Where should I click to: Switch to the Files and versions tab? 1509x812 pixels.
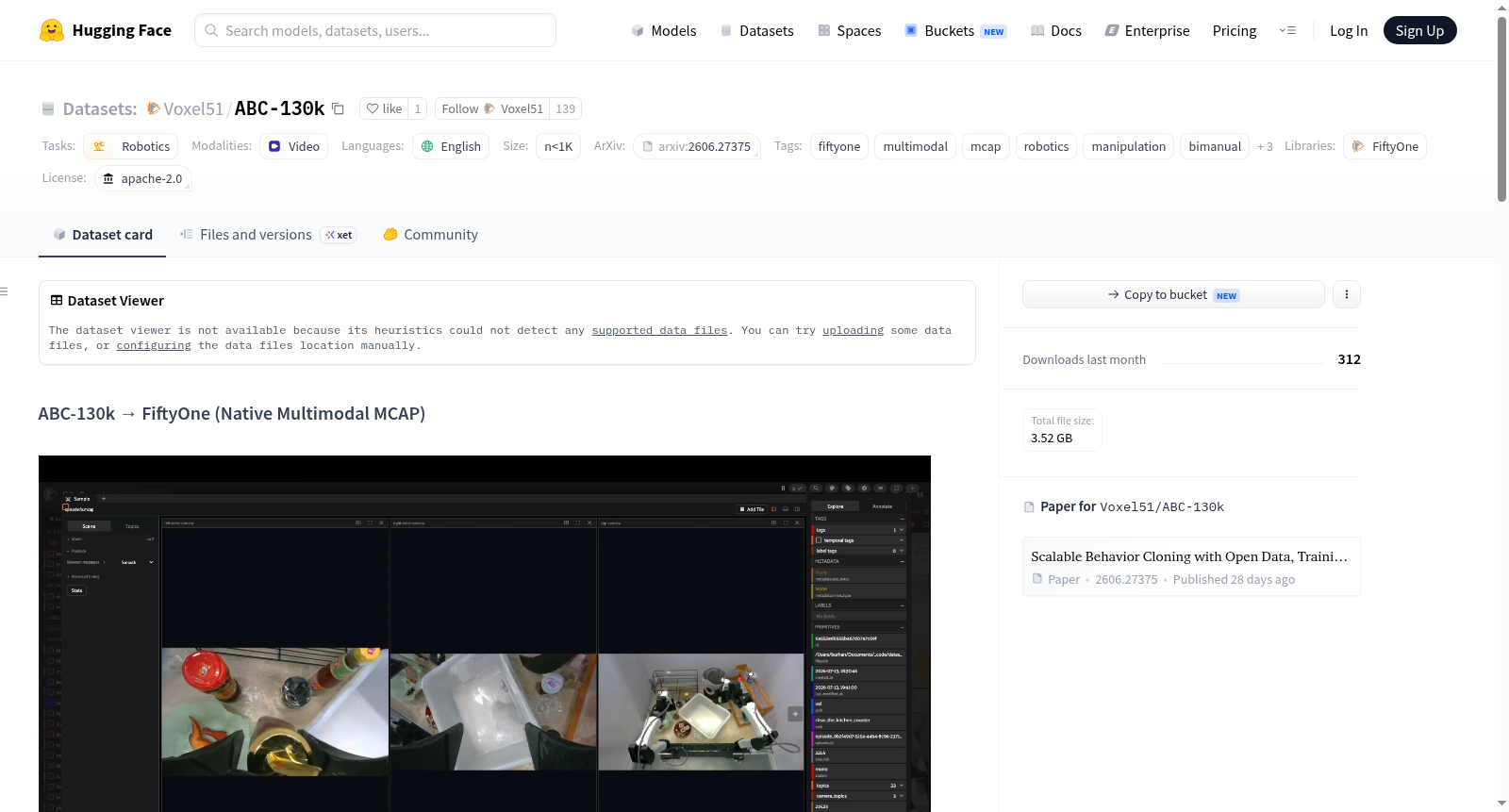(x=267, y=235)
